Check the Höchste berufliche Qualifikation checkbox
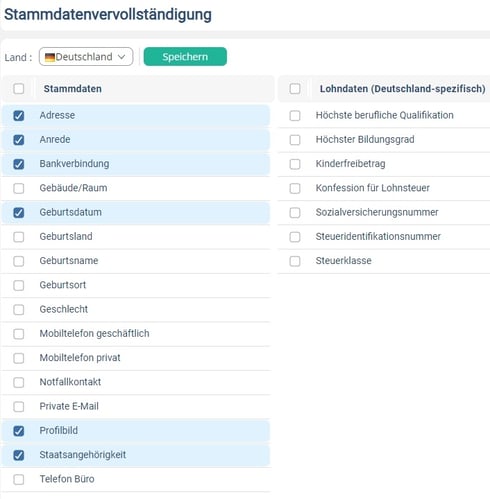 (x=295, y=115)
